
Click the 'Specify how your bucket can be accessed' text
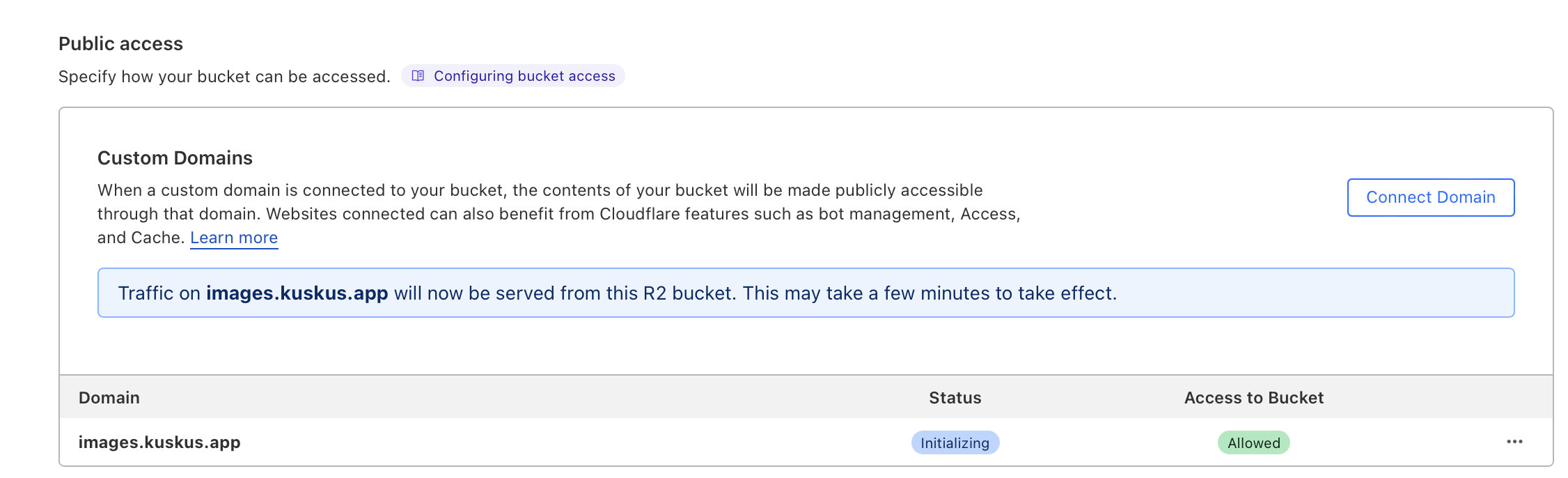coord(224,77)
